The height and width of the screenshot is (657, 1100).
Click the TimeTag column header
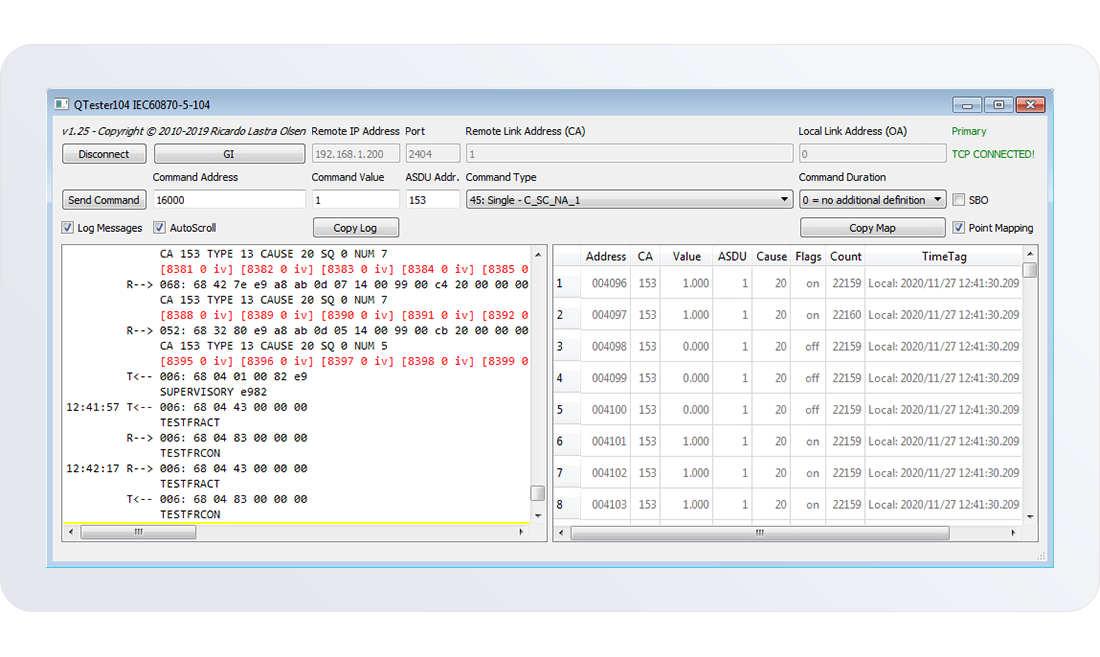click(945, 257)
